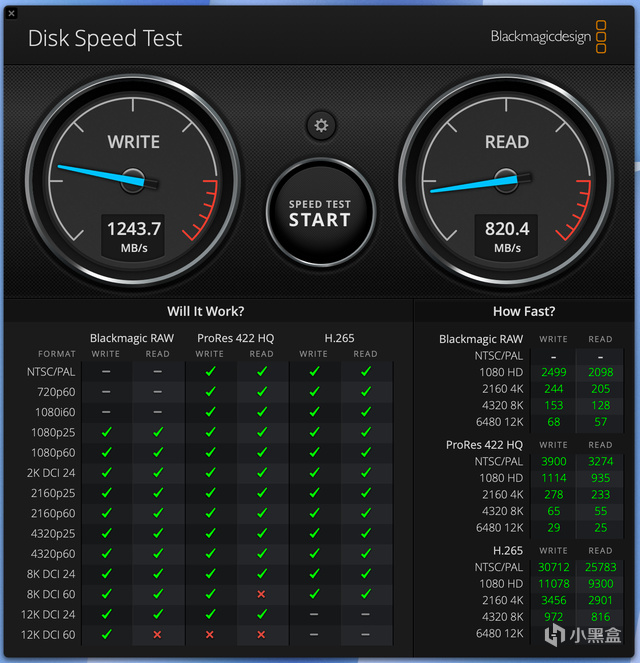Click the green check for 1080p60 H.265 write
The image size is (640, 663).
(314, 452)
